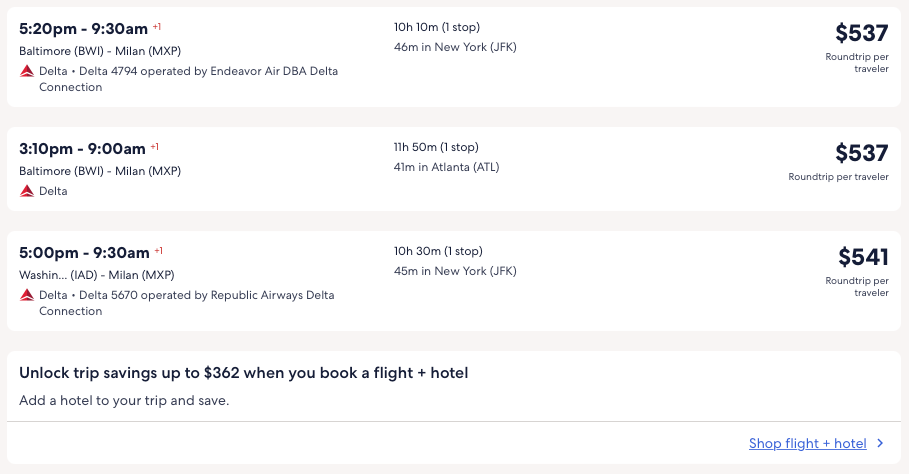Click the $541 price for Washington flight

[862, 257]
